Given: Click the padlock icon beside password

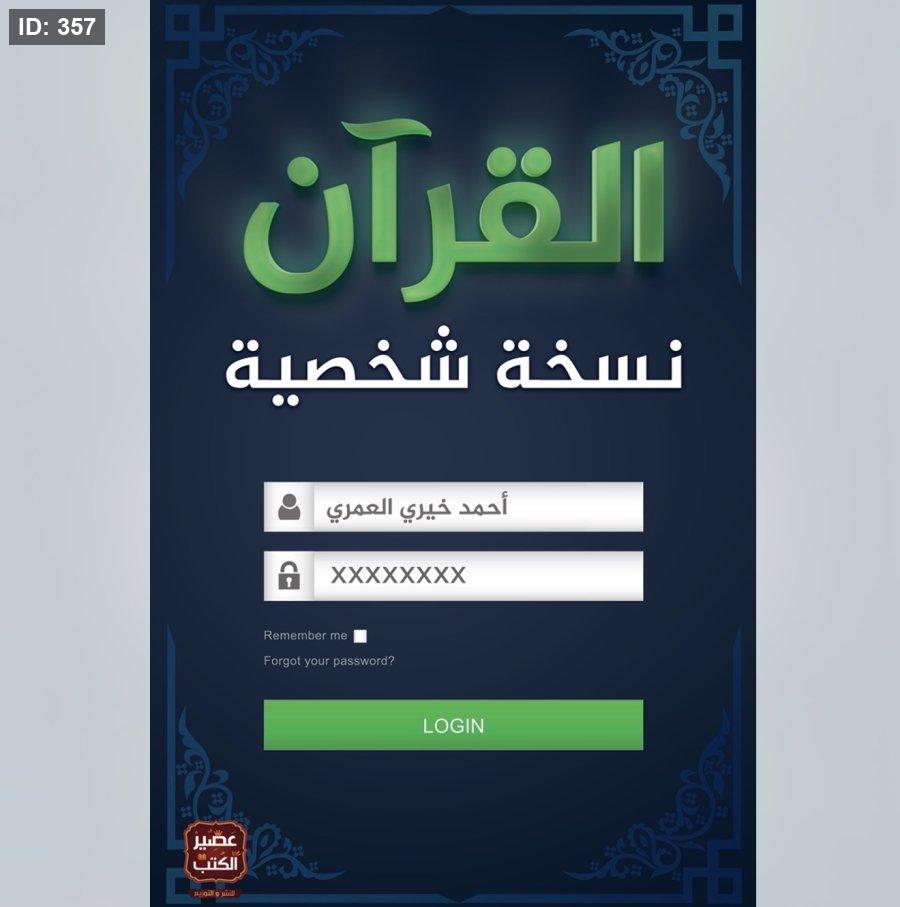Looking at the screenshot, I should pos(289,576).
